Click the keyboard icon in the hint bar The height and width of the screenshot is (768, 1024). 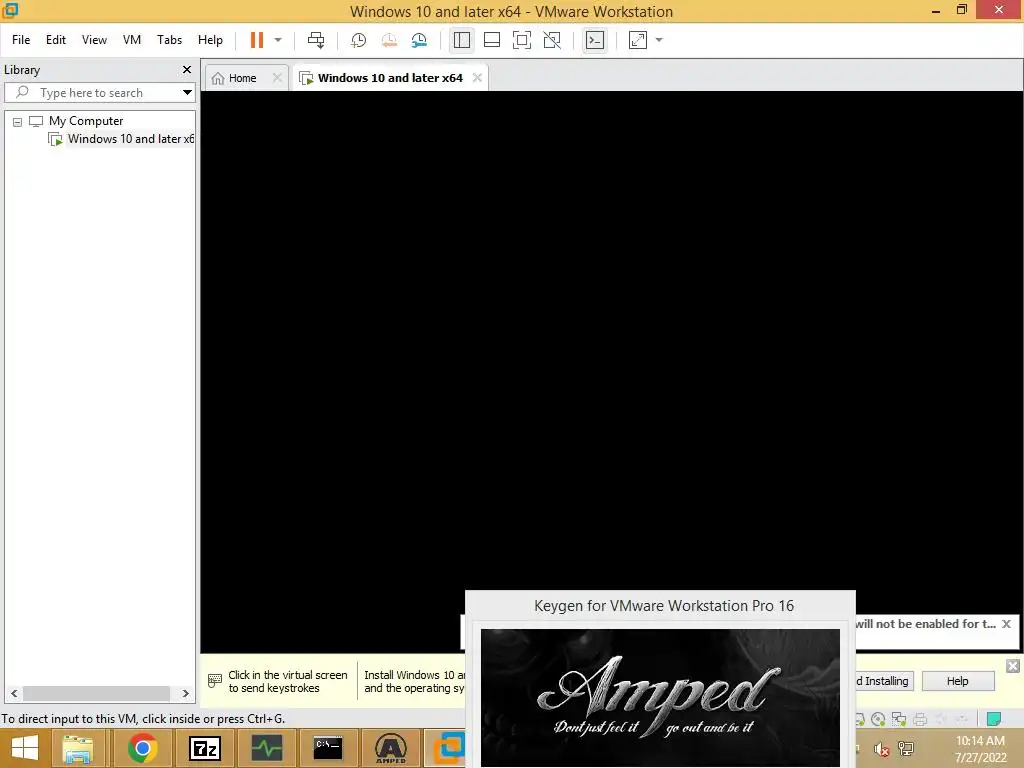point(214,680)
